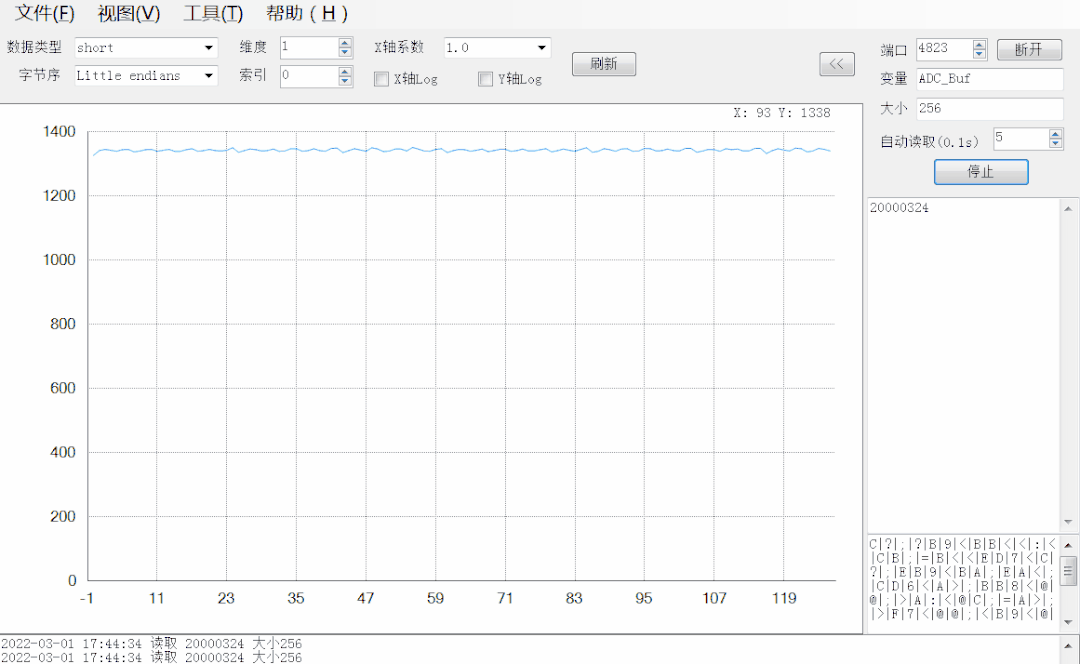The image size is (1080, 664).
Task: Open the 文件(F) menu
Action: click(x=45, y=13)
